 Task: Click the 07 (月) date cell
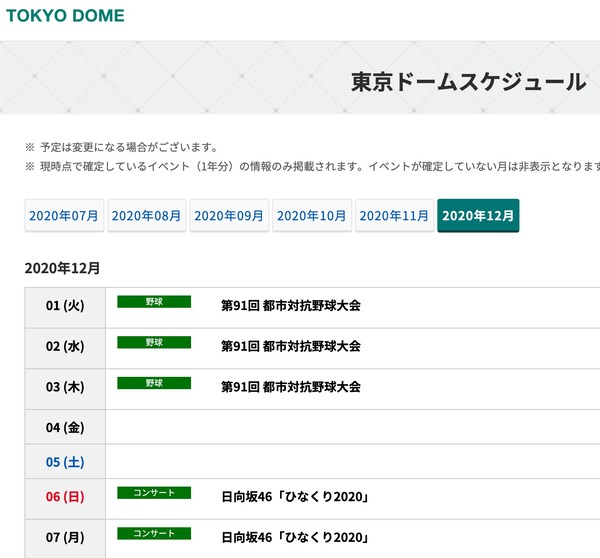pos(65,538)
